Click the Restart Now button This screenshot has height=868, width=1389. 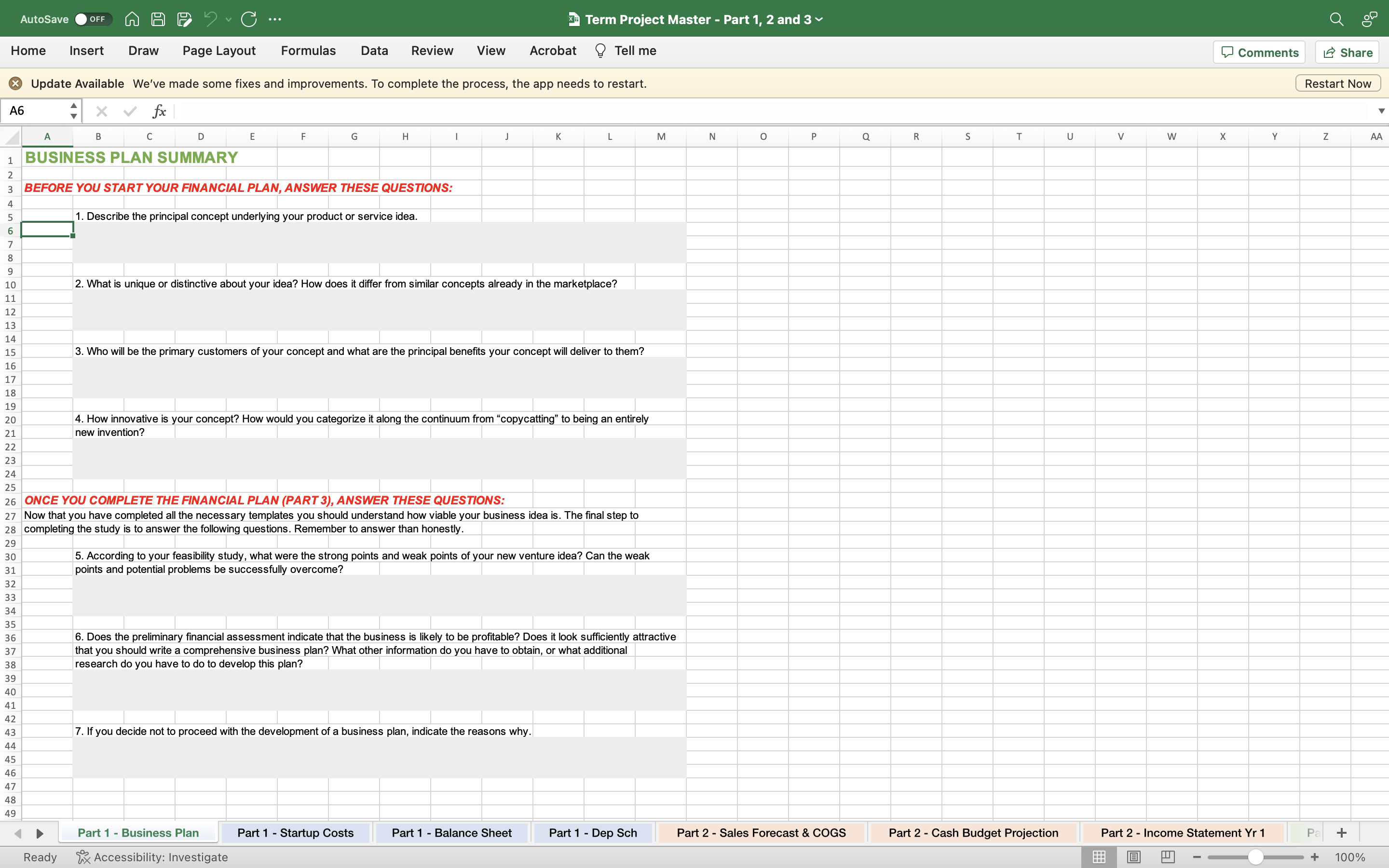coord(1337,82)
